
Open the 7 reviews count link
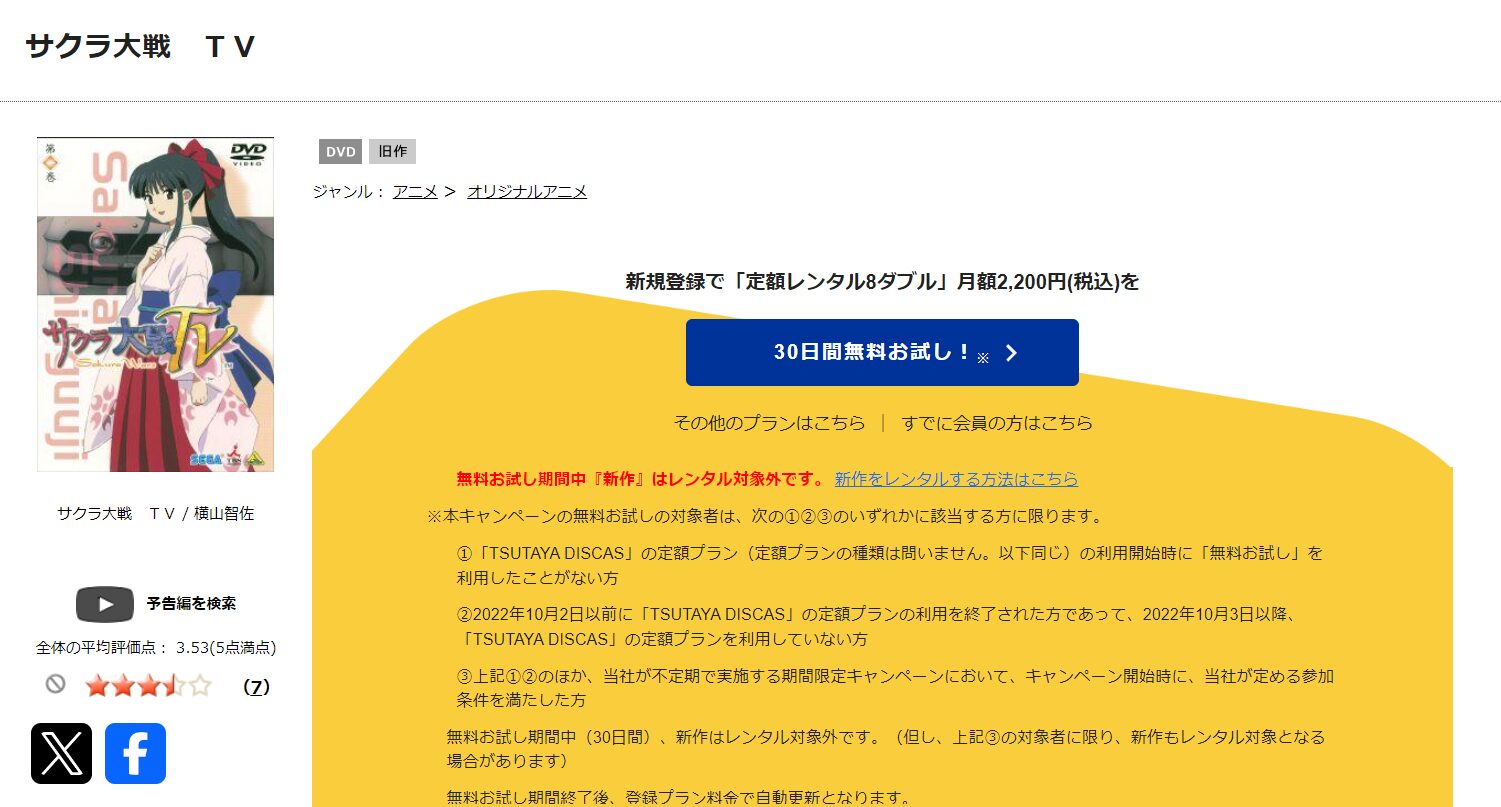(x=256, y=687)
